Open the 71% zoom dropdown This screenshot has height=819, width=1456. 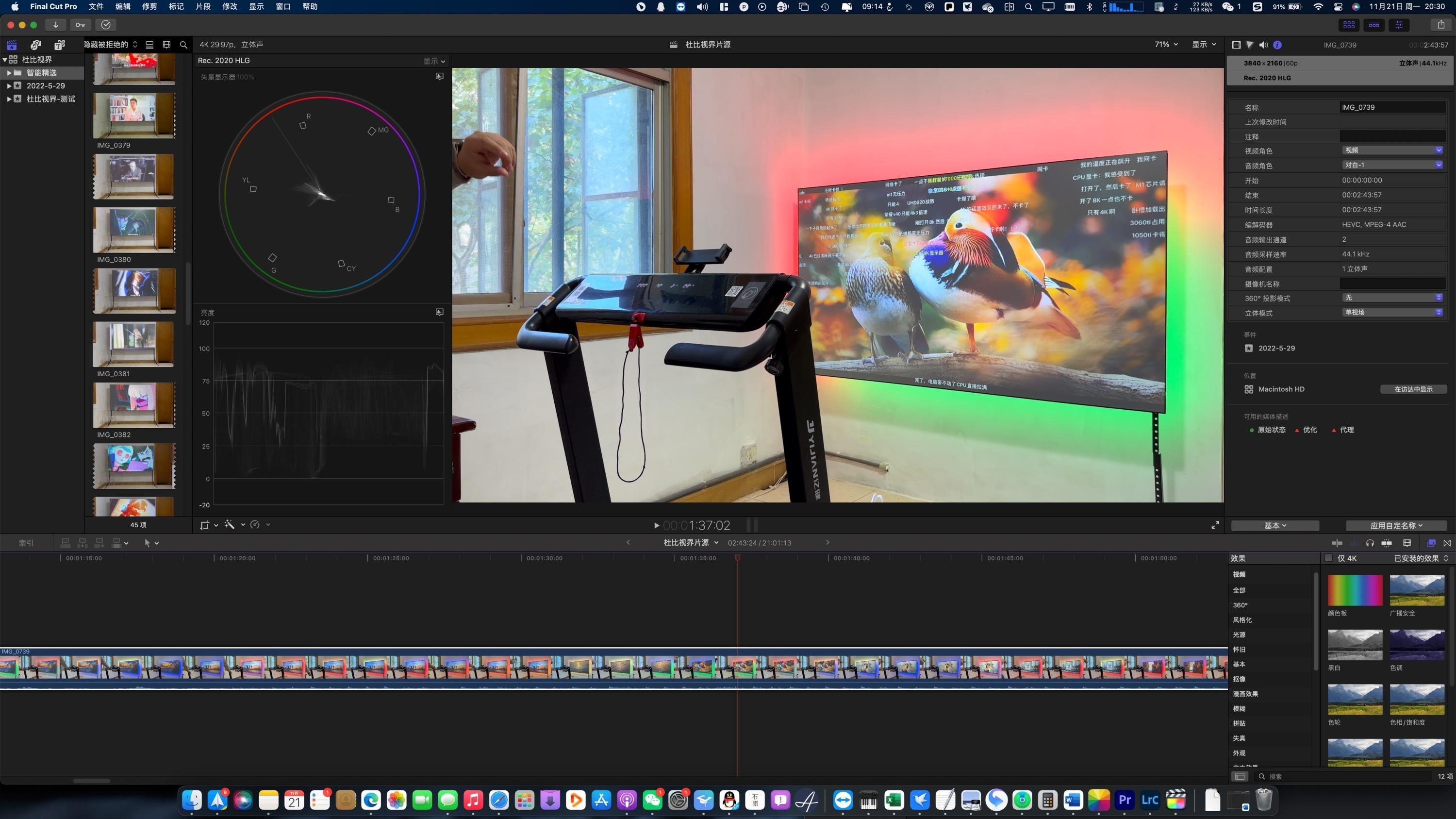pos(1166,45)
